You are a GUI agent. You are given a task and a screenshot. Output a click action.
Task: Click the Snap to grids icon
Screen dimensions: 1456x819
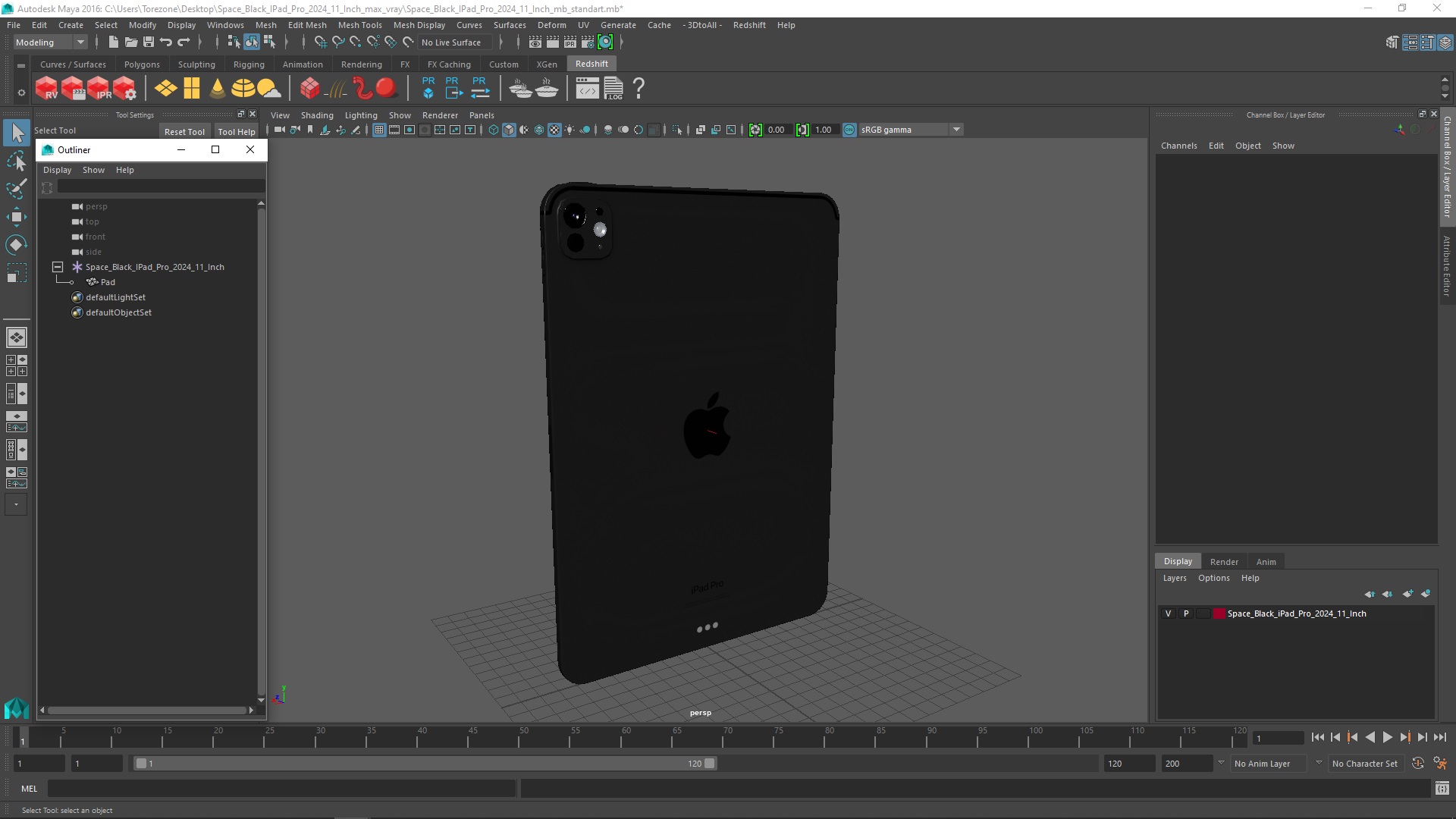(320, 42)
